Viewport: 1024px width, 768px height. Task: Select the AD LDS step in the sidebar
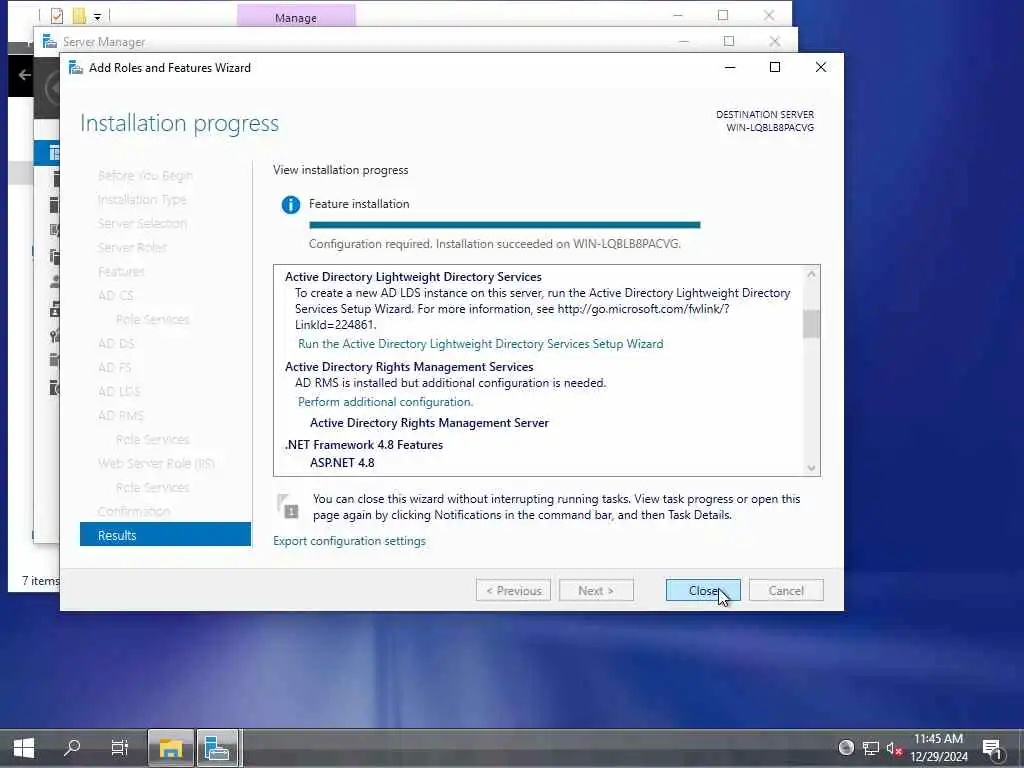(x=119, y=391)
